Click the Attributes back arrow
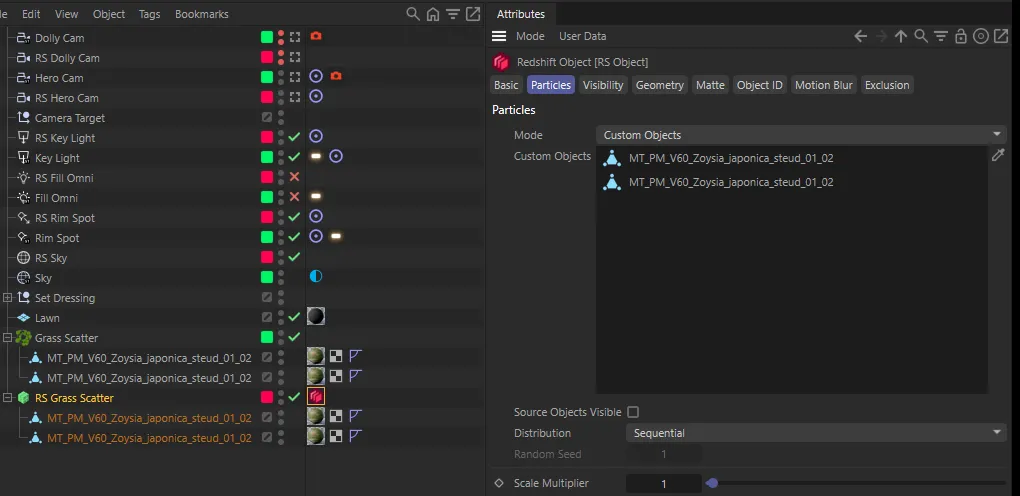The height and width of the screenshot is (496, 1020). point(861,36)
